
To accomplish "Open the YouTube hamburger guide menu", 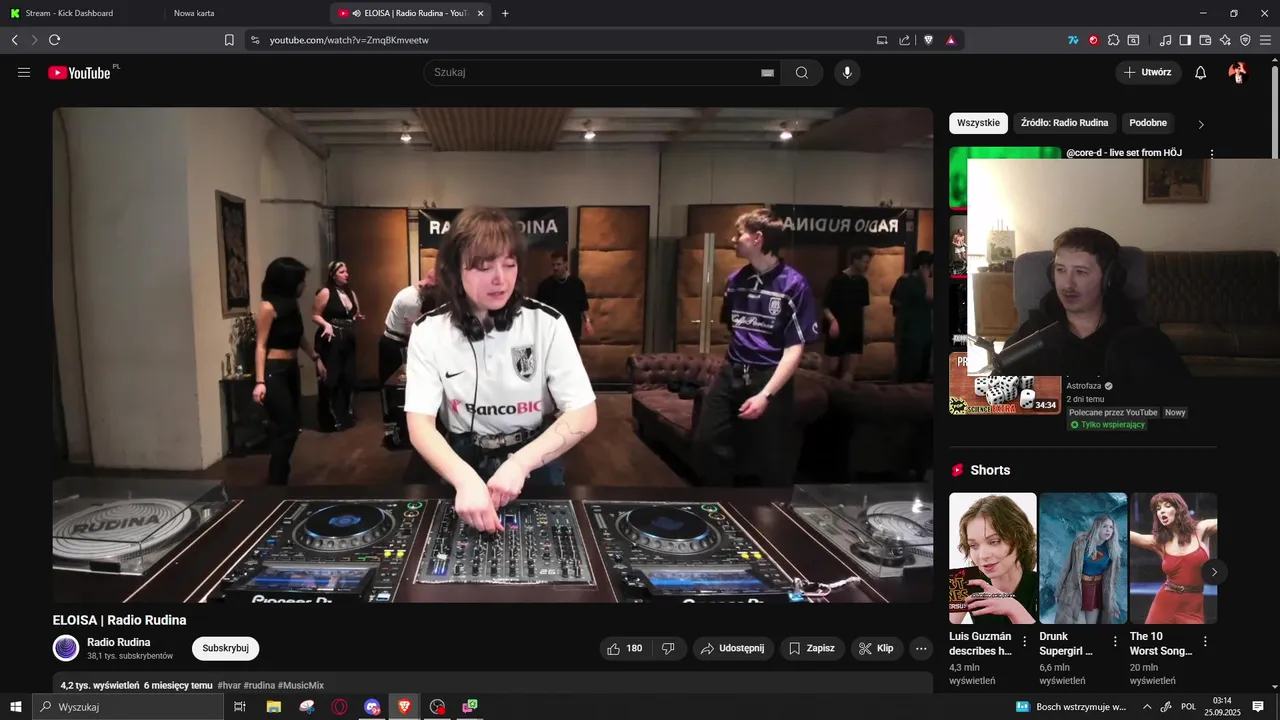I will (24, 72).
